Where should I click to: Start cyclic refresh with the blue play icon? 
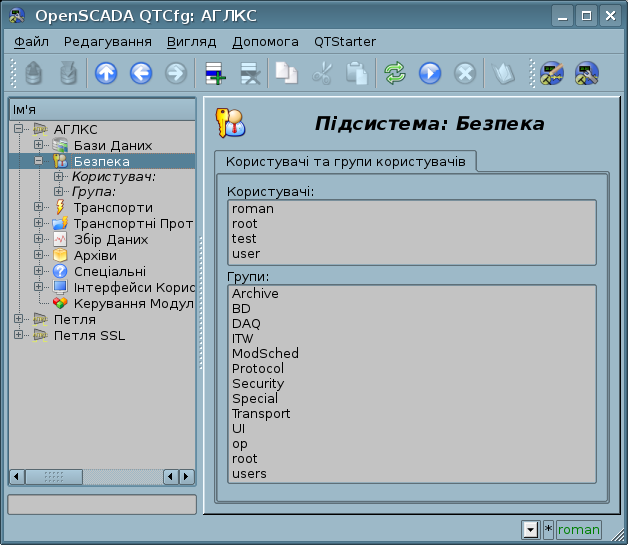(429, 73)
